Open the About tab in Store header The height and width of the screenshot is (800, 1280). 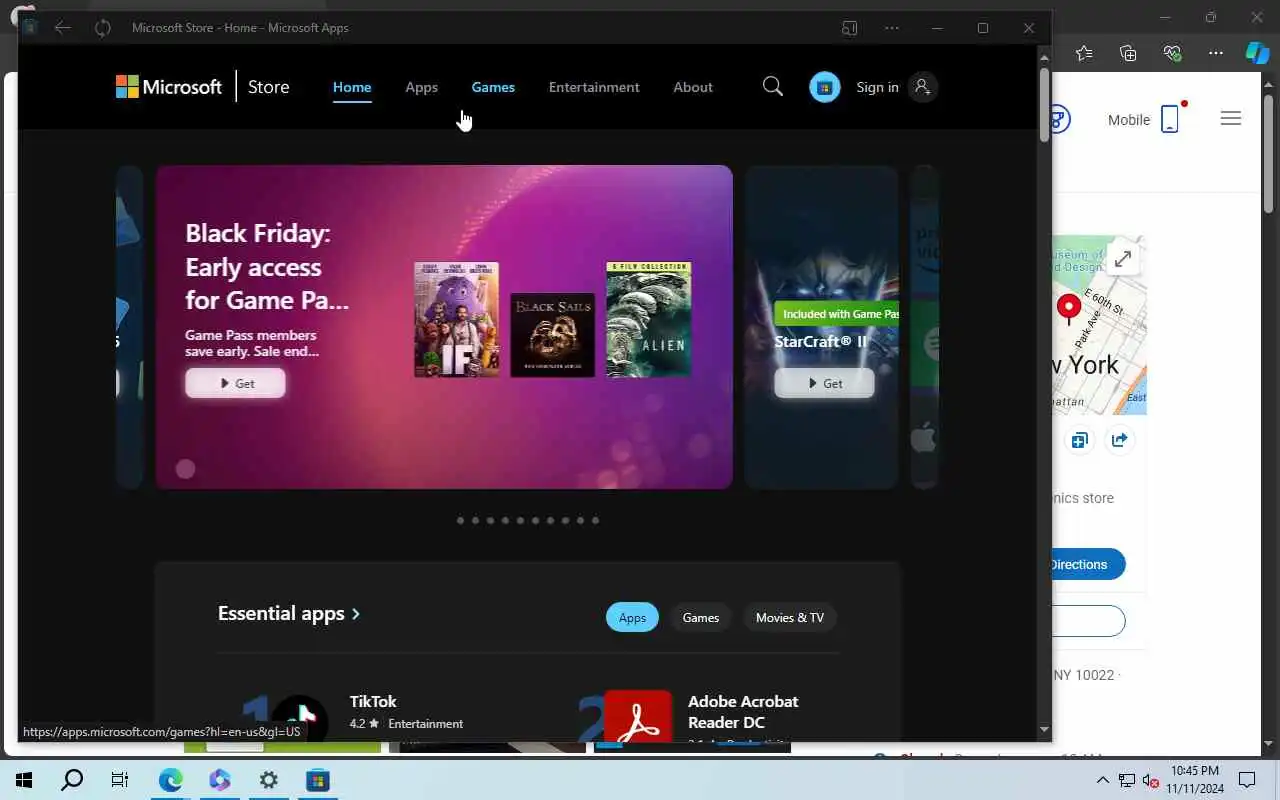(693, 87)
